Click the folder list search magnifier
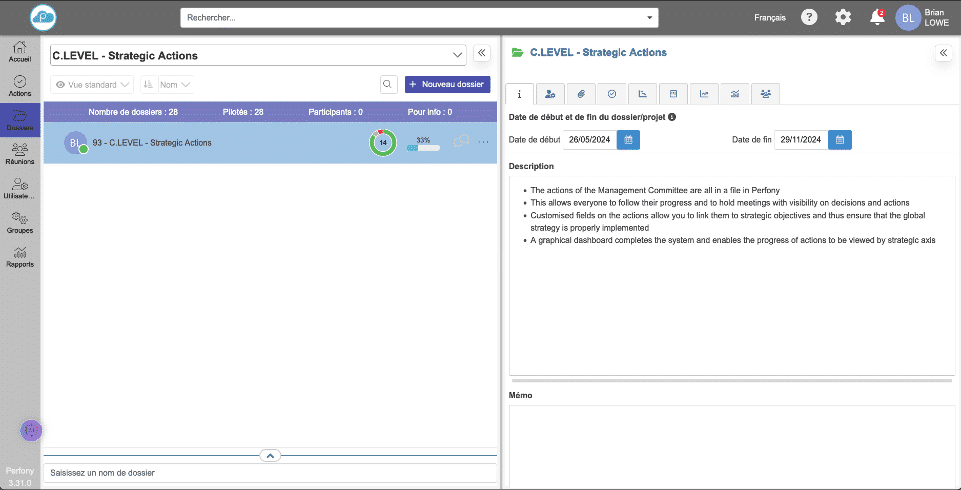The image size is (961, 490). click(x=388, y=85)
